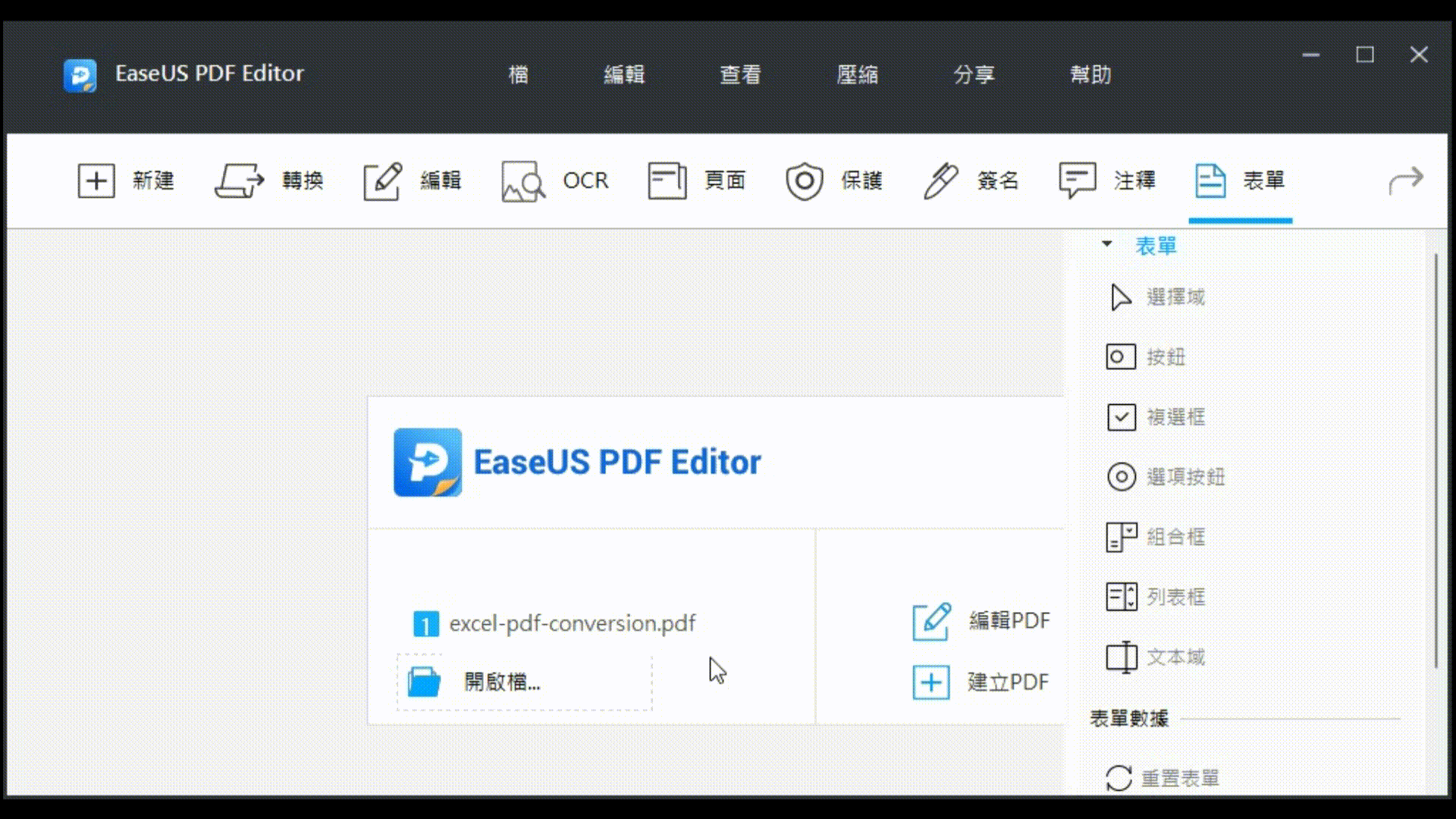Open the 幫助 menu
This screenshot has height=819, width=1456.
[x=1090, y=74]
